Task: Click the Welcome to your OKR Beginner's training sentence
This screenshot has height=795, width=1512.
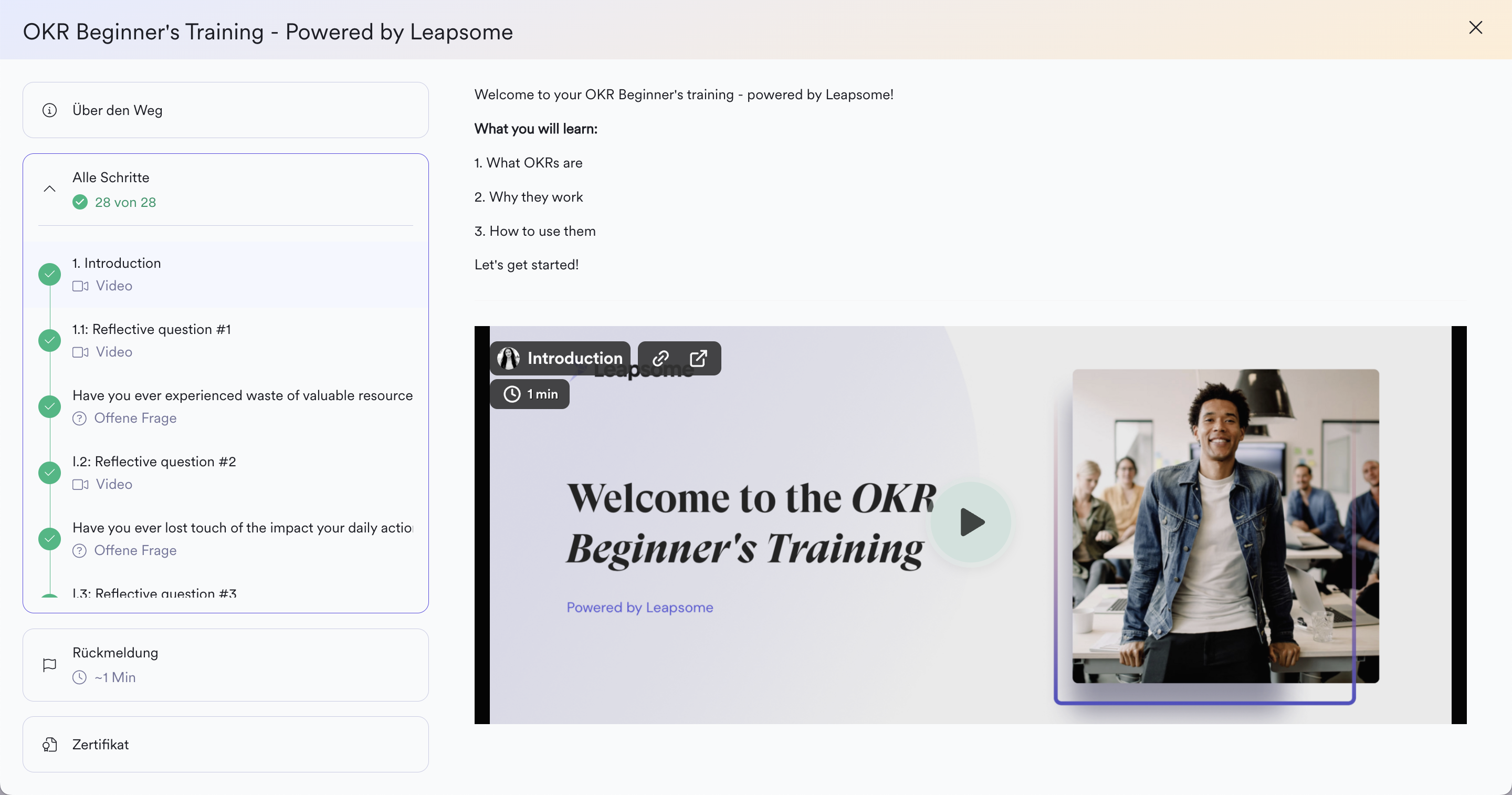Action: coord(684,95)
